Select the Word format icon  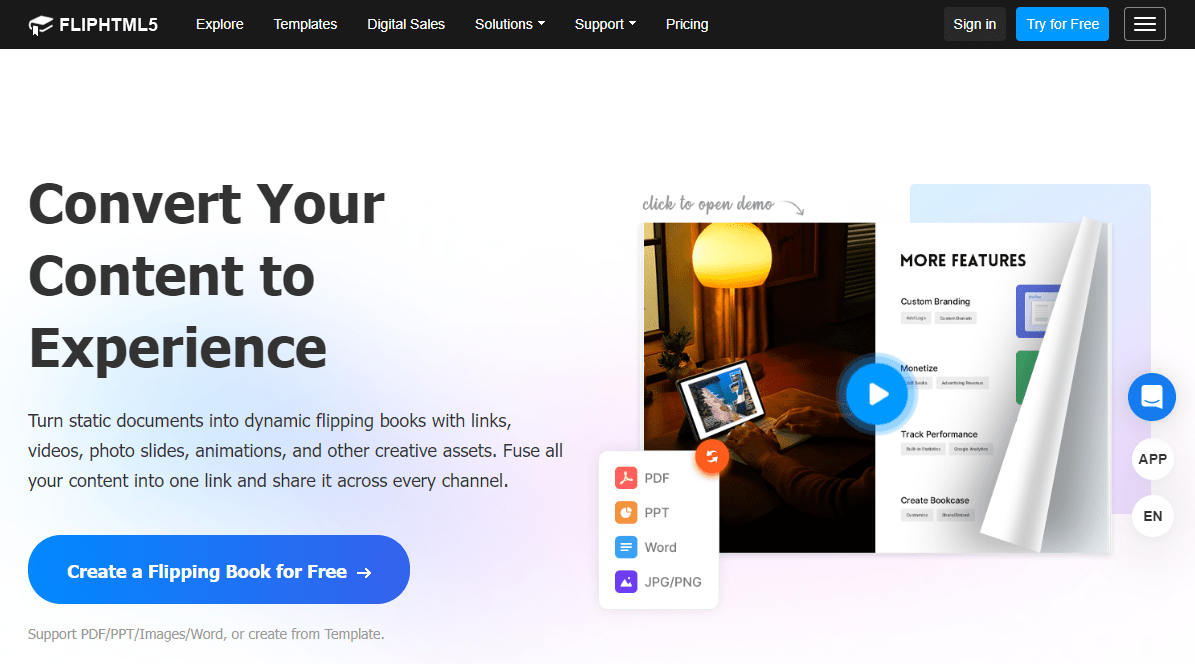(627, 547)
